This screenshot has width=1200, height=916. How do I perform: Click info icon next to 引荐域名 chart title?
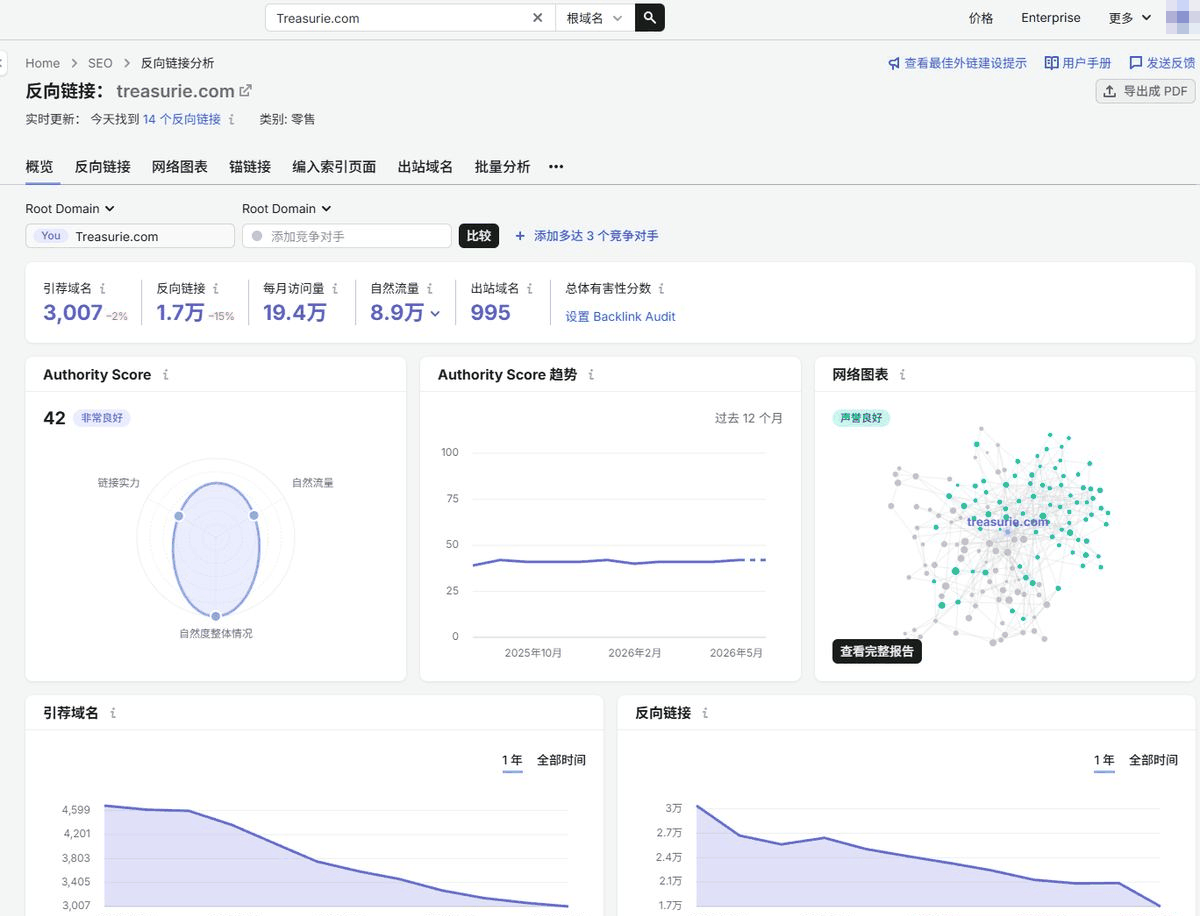pos(113,713)
